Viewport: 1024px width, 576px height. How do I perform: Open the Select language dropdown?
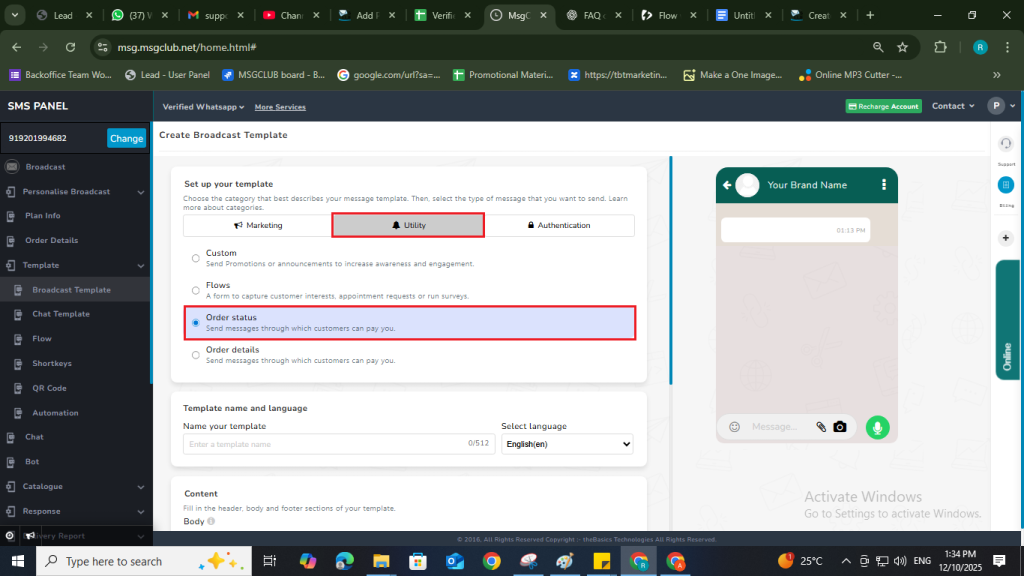coord(567,444)
